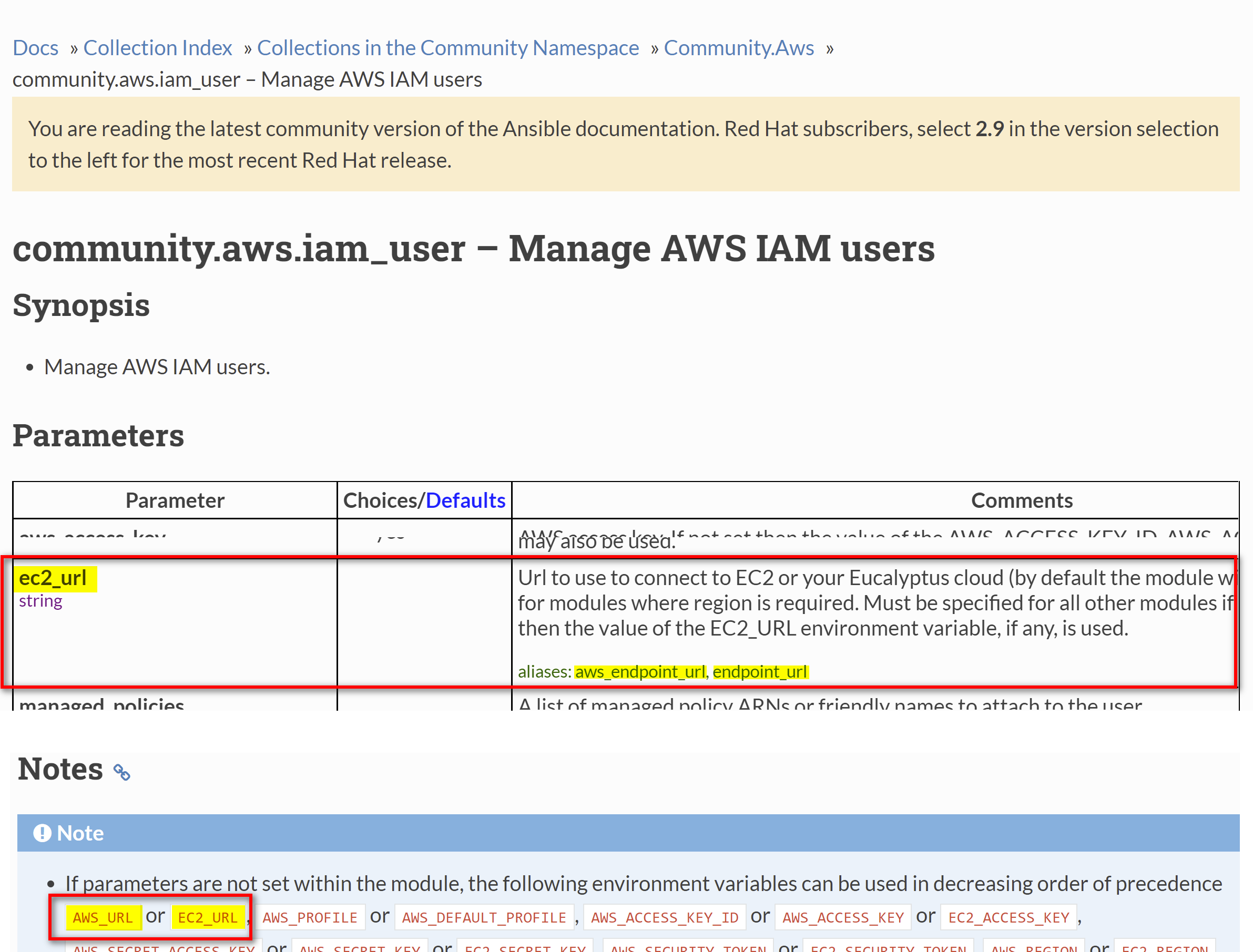Viewport: 1253px width, 952px height.
Task: Click the aws_endpoint_url alias
Action: [640, 671]
